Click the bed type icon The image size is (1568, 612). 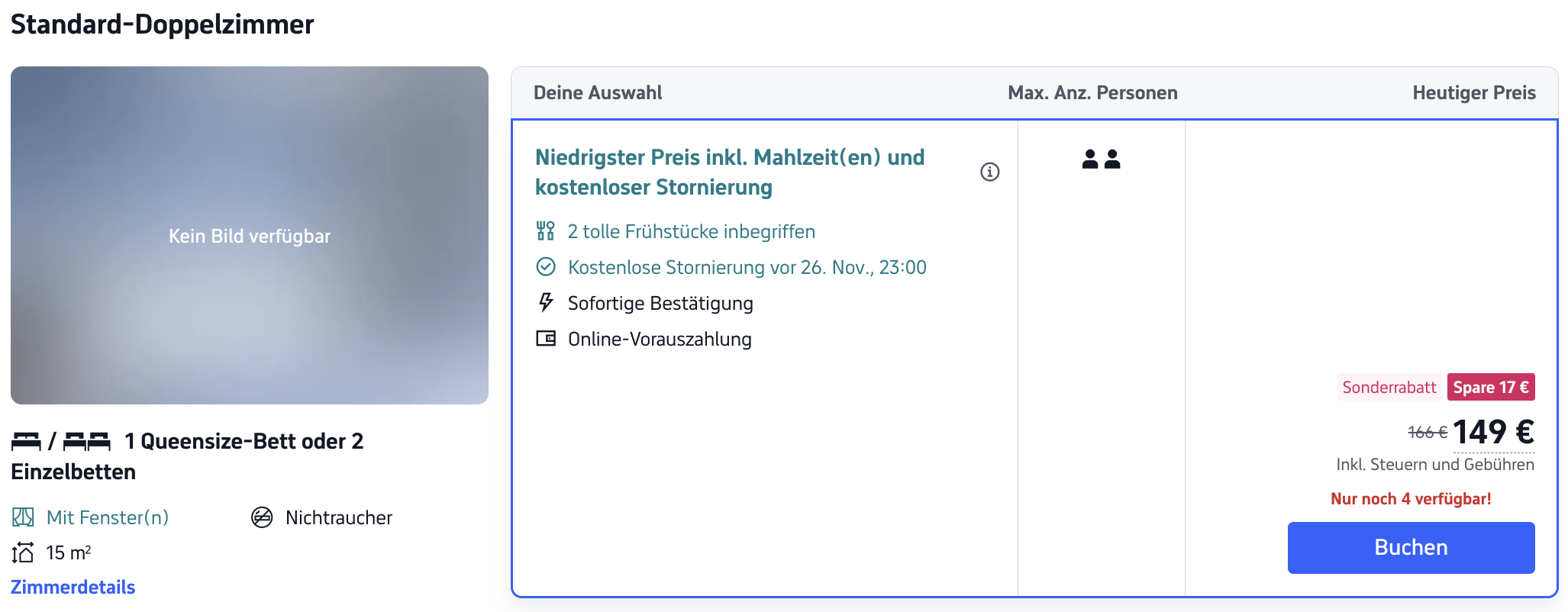click(61, 441)
